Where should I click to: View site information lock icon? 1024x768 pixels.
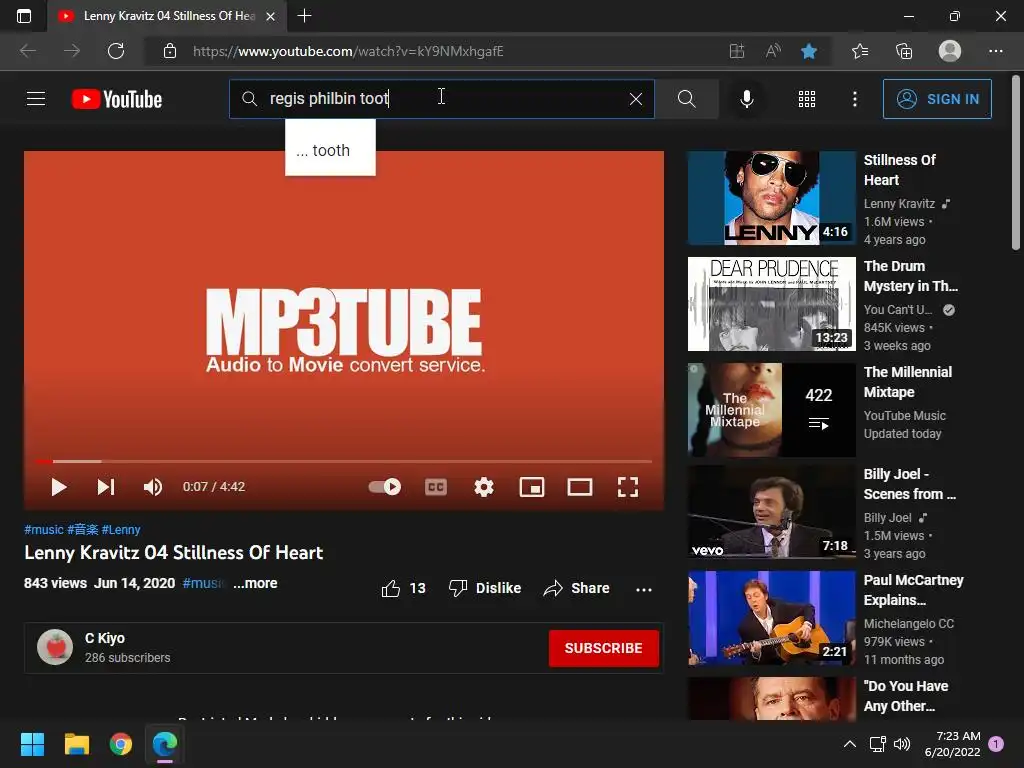pyautogui.click(x=170, y=51)
